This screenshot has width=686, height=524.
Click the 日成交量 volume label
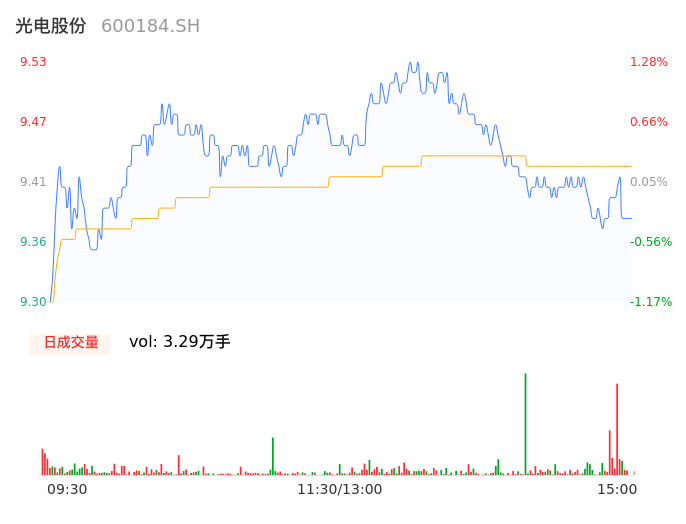(x=70, y=343)
